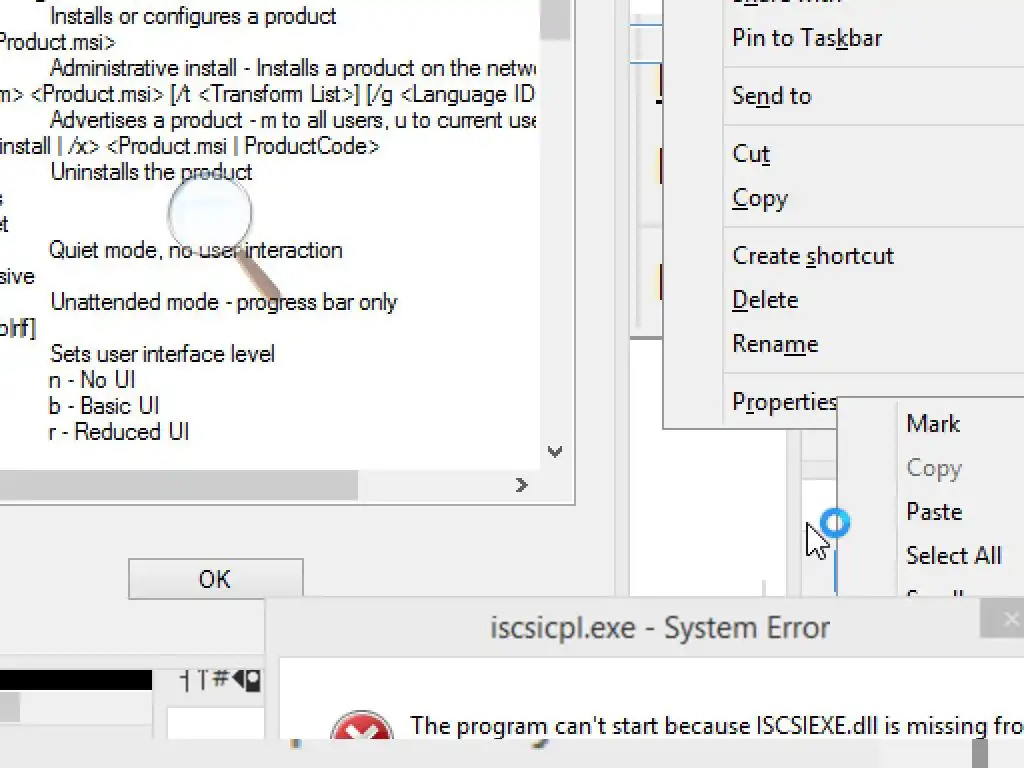Choose Select All in console edit menu
1024x768 pixels.
(x=953, y=555)
